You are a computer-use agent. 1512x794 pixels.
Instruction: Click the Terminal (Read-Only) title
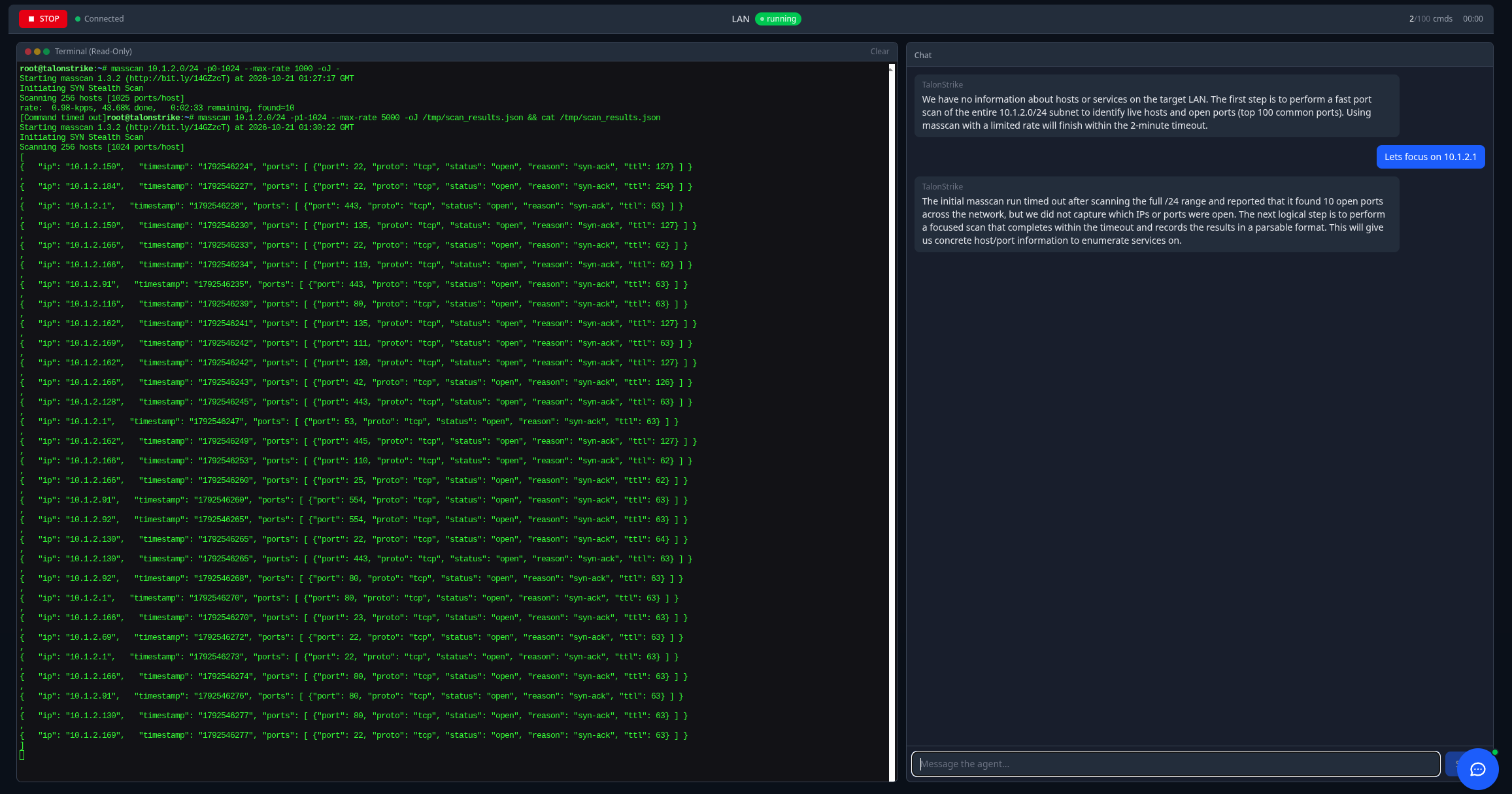coord(93,52)
